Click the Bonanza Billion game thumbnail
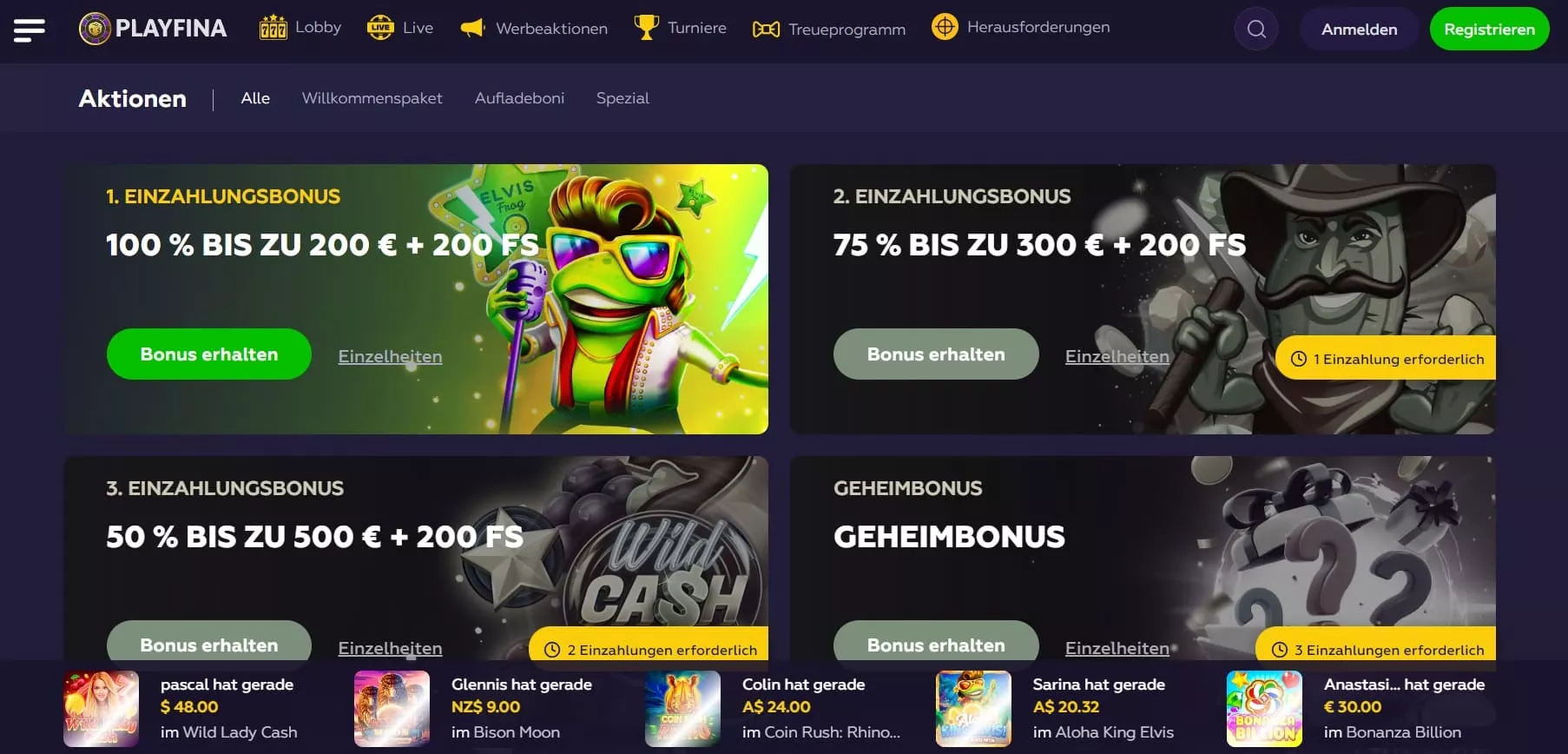 [x=1265, y=709]
